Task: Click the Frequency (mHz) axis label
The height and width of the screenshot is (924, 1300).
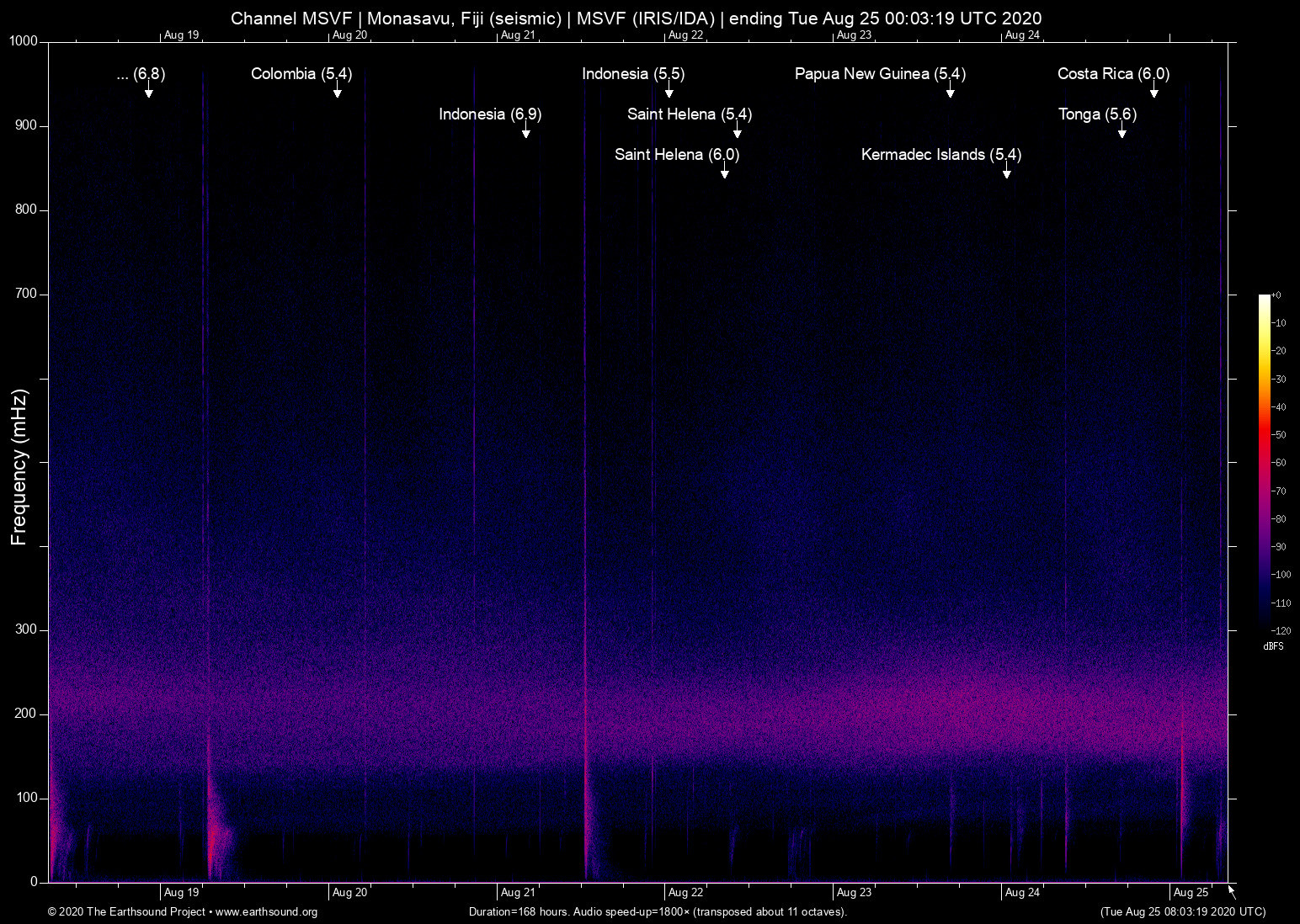Action: [19, 467]
